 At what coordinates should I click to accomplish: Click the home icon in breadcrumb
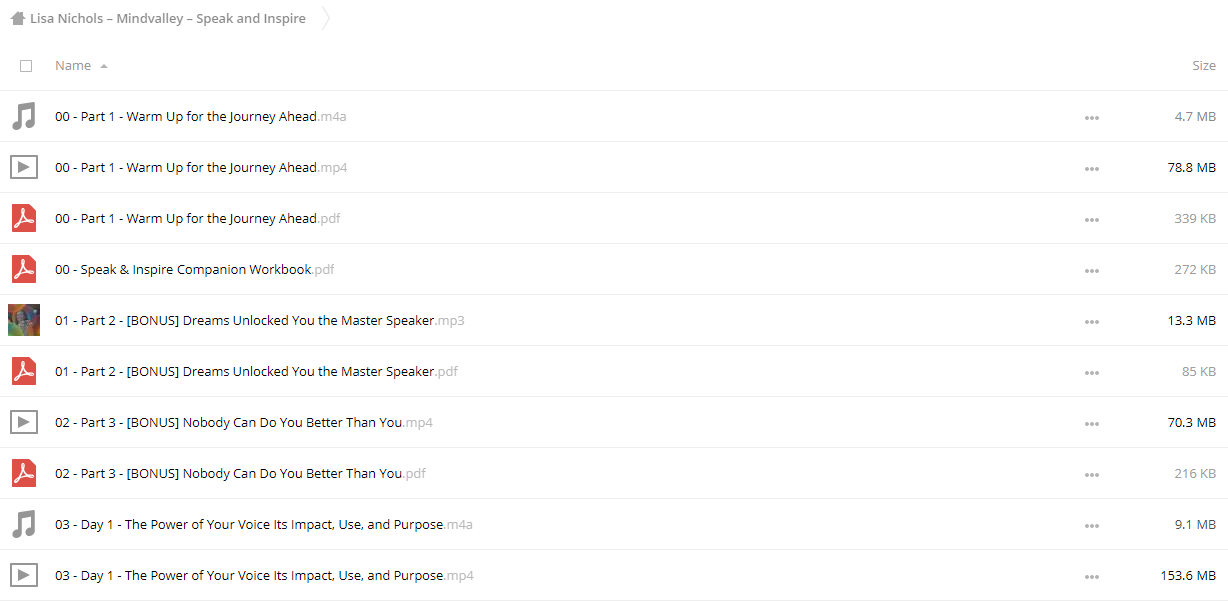(18, 19)
